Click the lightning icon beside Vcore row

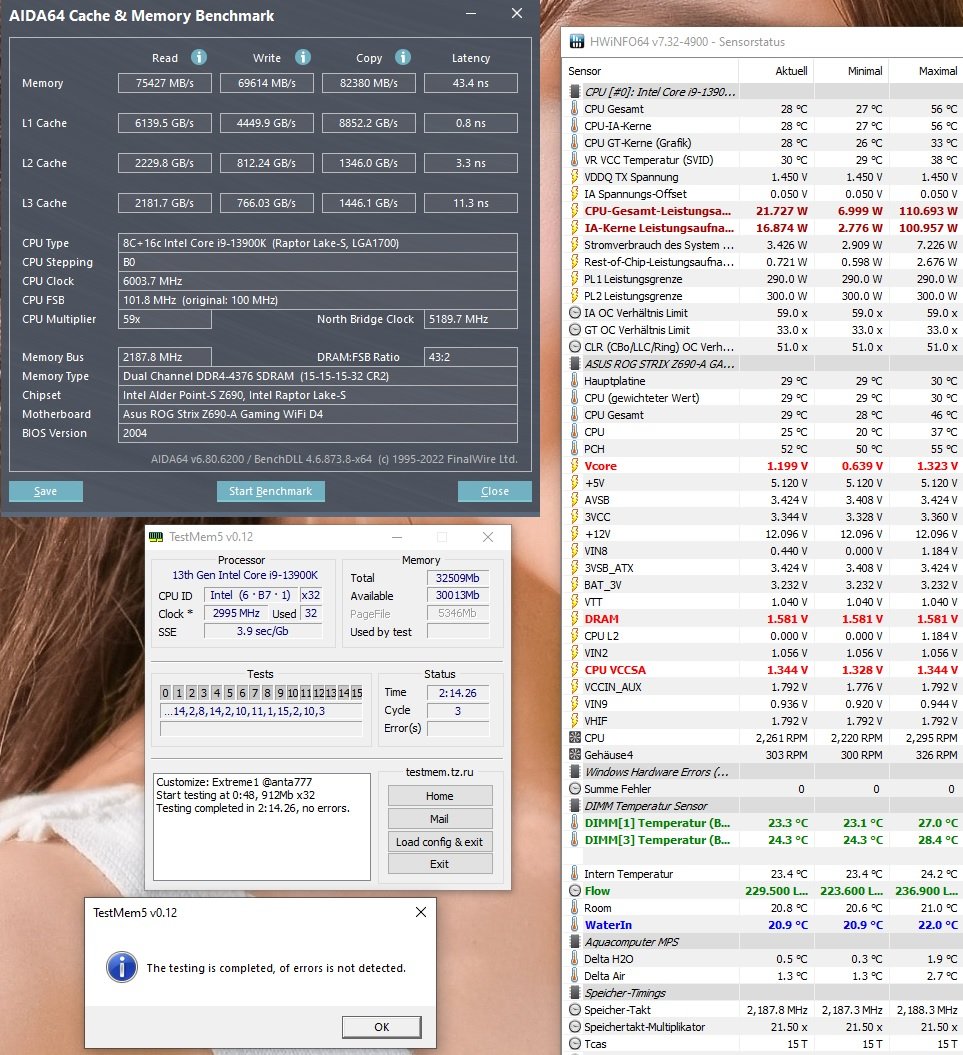pos(575,466)
